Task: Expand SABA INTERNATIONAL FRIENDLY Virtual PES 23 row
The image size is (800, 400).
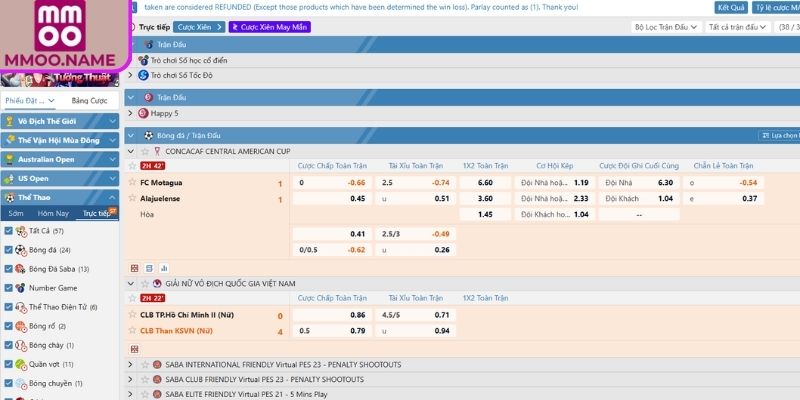Action: tap(131, 365)
